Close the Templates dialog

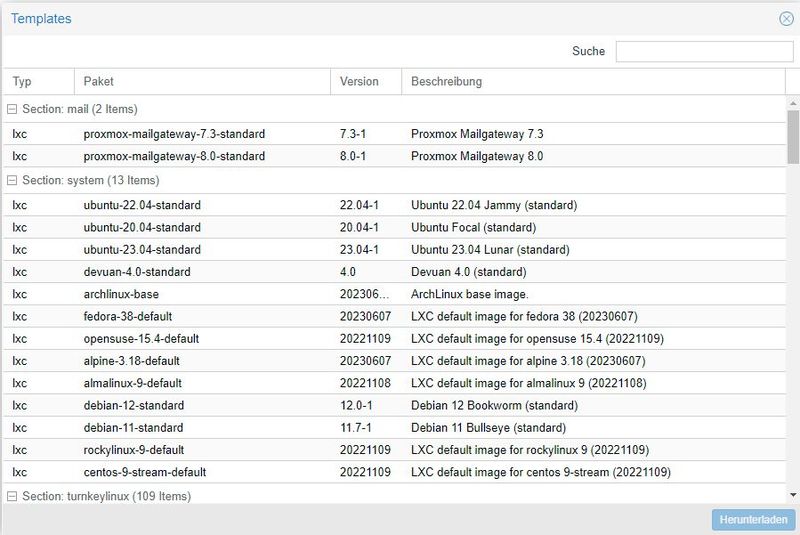[x=786, y=19]
